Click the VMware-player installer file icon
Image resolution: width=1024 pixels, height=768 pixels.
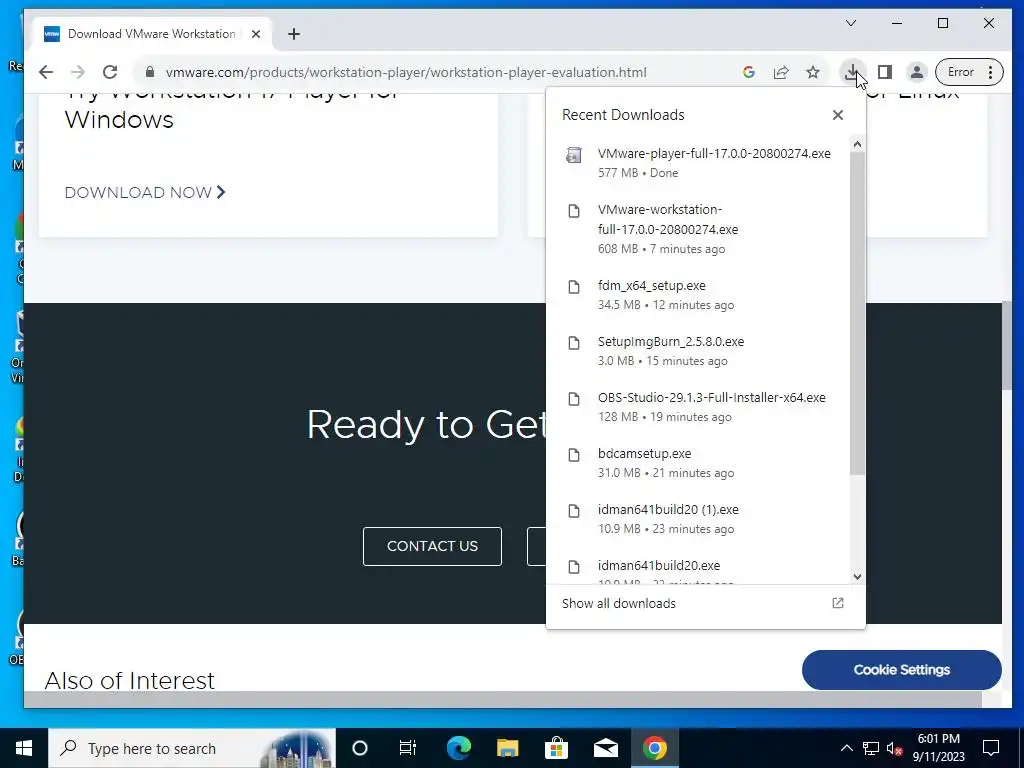tap(573, 155)
